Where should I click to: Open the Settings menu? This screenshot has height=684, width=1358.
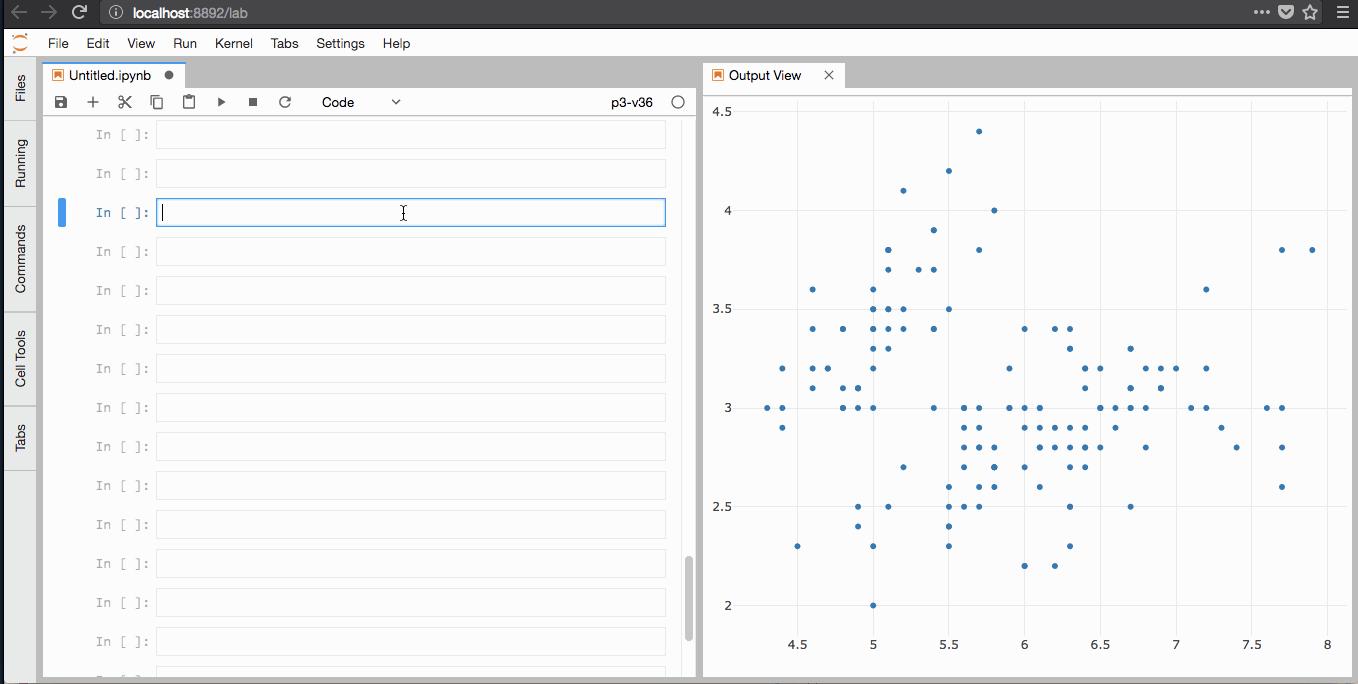click(340, 43)
